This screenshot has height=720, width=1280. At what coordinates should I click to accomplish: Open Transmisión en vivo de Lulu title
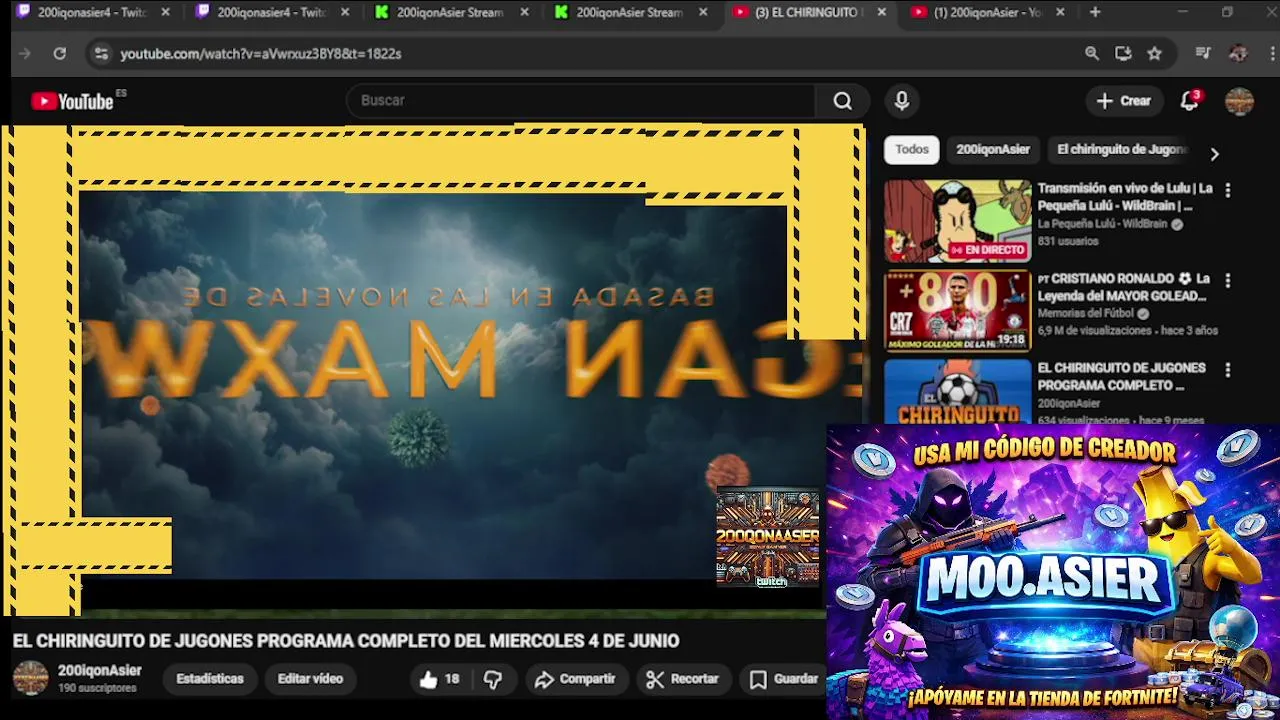point(1125,197)
